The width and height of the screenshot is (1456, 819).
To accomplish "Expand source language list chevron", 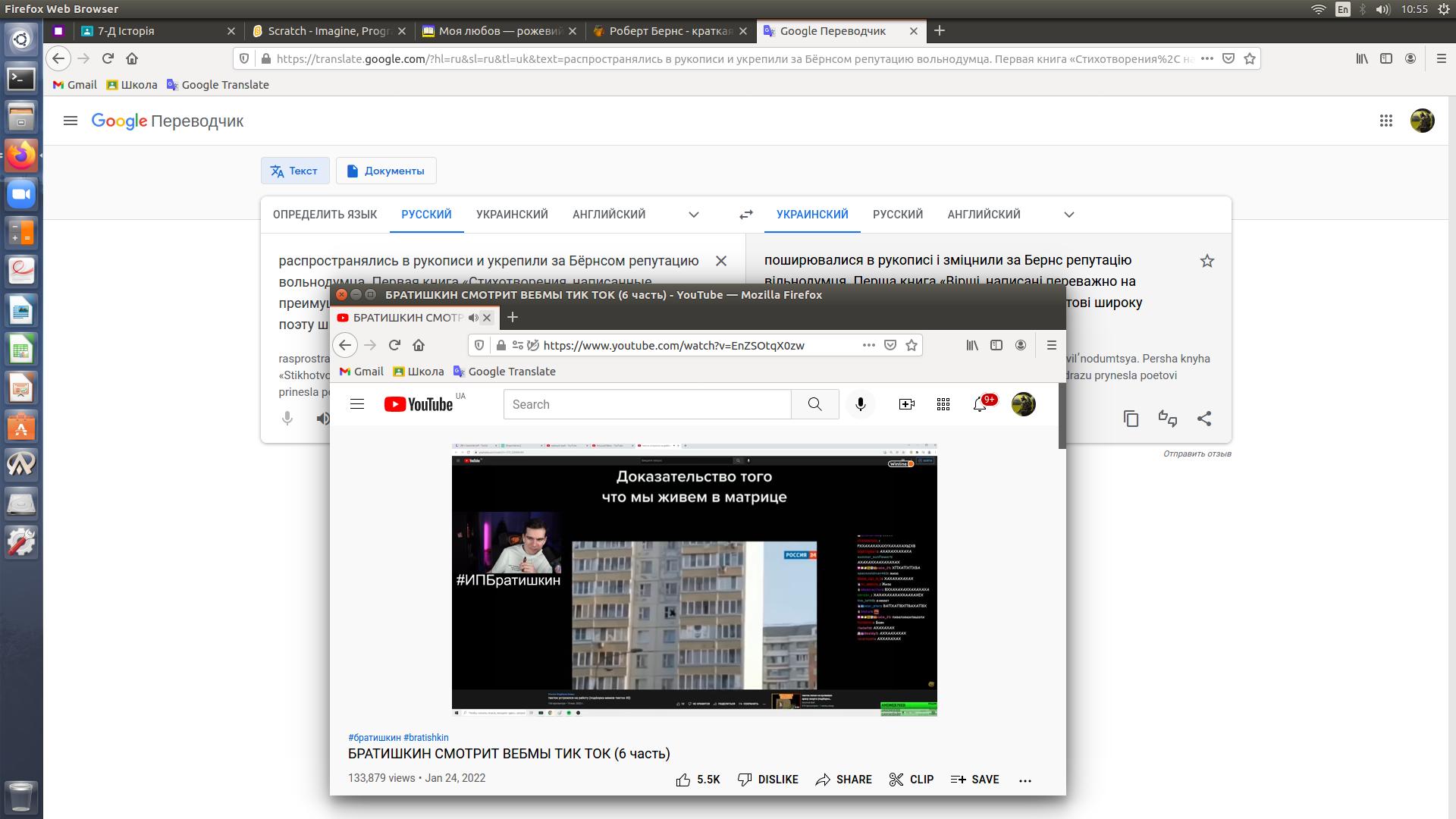I will (x=693, y=215).
